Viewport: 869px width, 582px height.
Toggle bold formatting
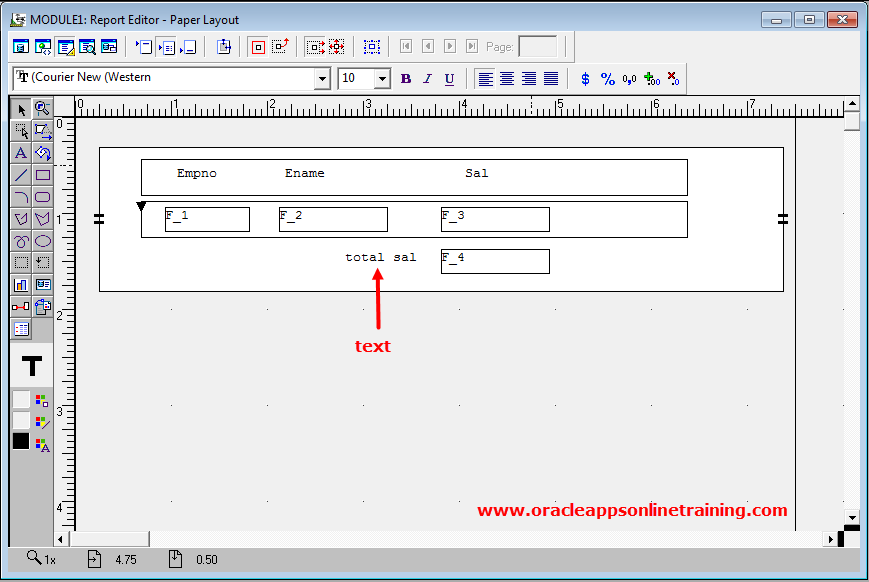[x=406, y=79]
